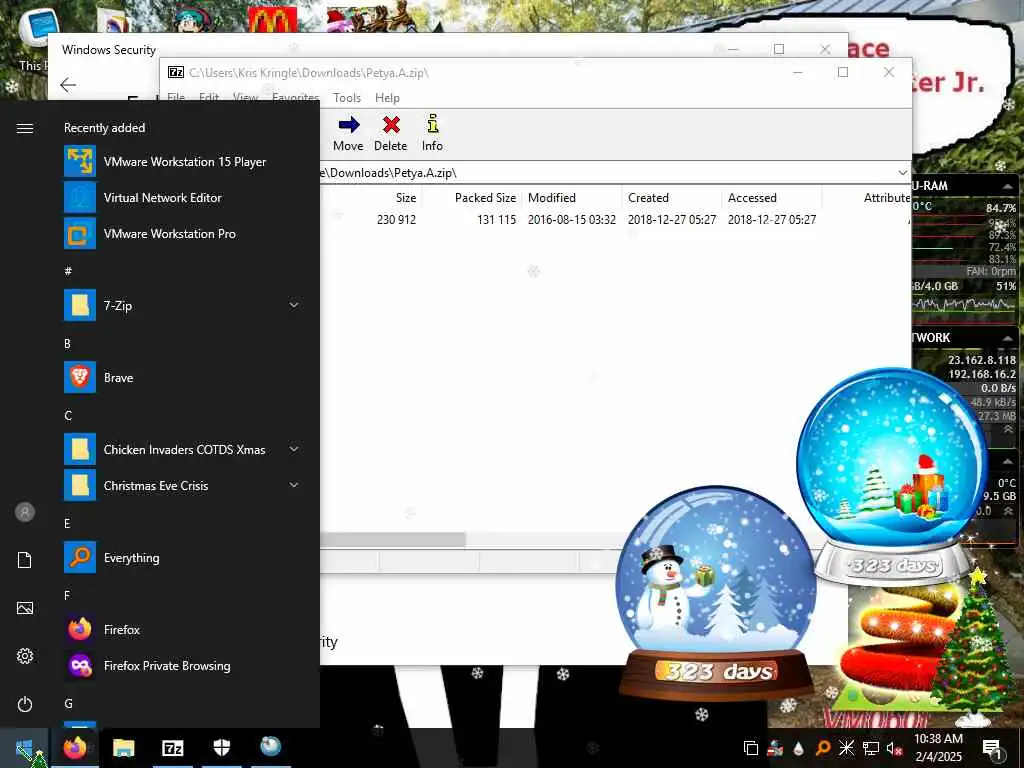This screenshot has height=768, width=1024.
Task: Expand the 7-Zip folder chevron
Action: point(294,305)
